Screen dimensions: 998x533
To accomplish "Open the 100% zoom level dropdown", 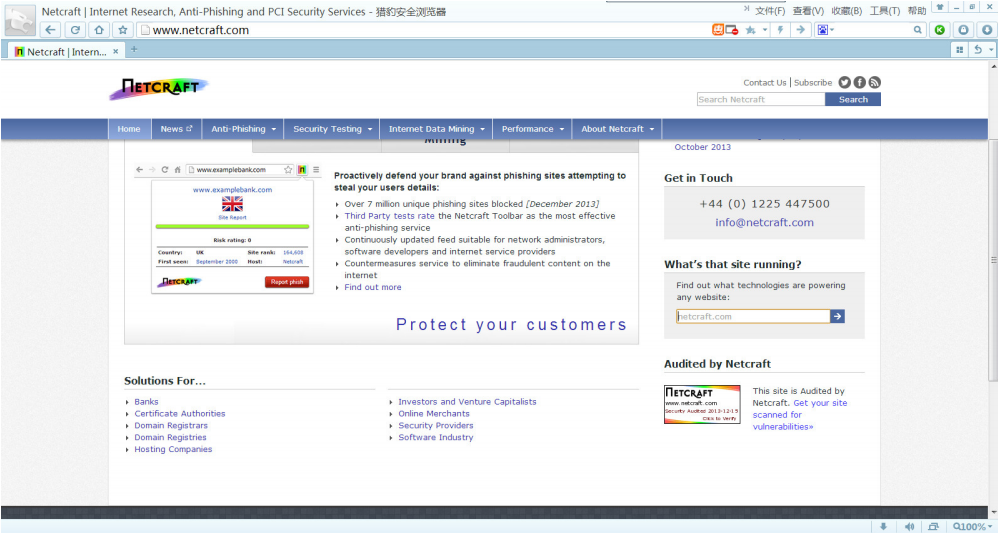I will tap(972, 527).
